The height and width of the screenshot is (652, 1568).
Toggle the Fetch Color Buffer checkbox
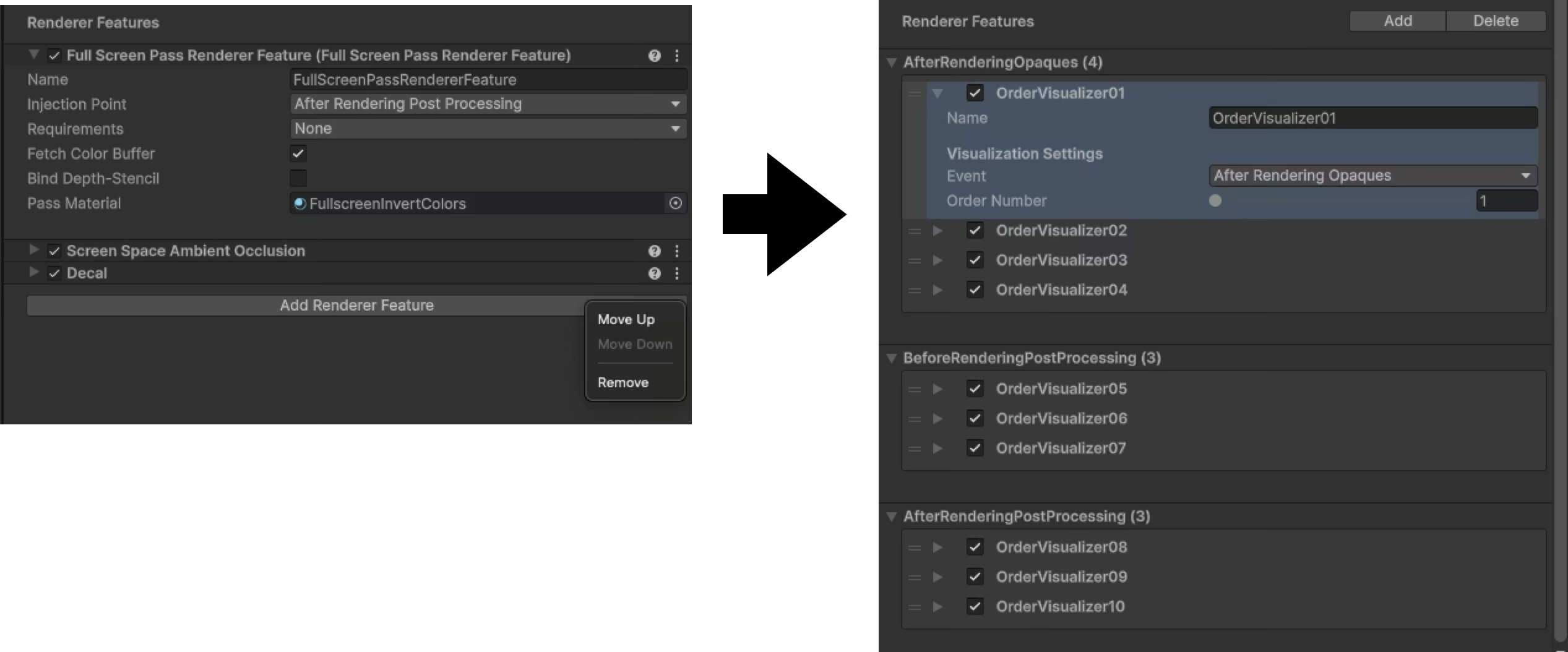(298, 153)
